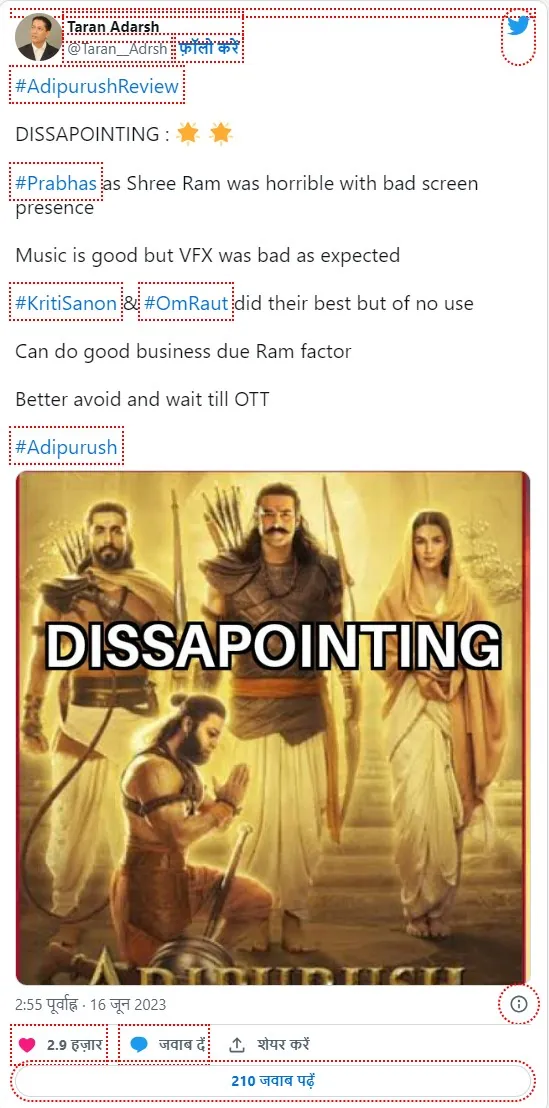Open the #Prabhas hashtag link
549x1108 pixels.
pyautogui.click(x=56, y=184)
